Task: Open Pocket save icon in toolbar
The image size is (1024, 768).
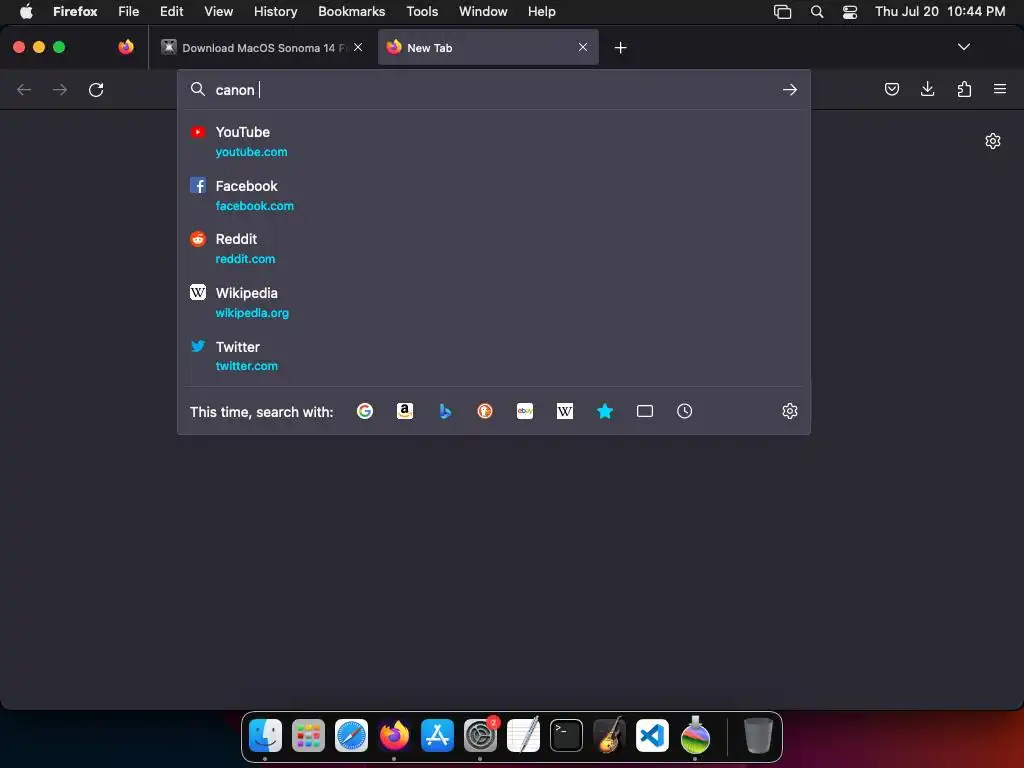Action: pos(891,89)
